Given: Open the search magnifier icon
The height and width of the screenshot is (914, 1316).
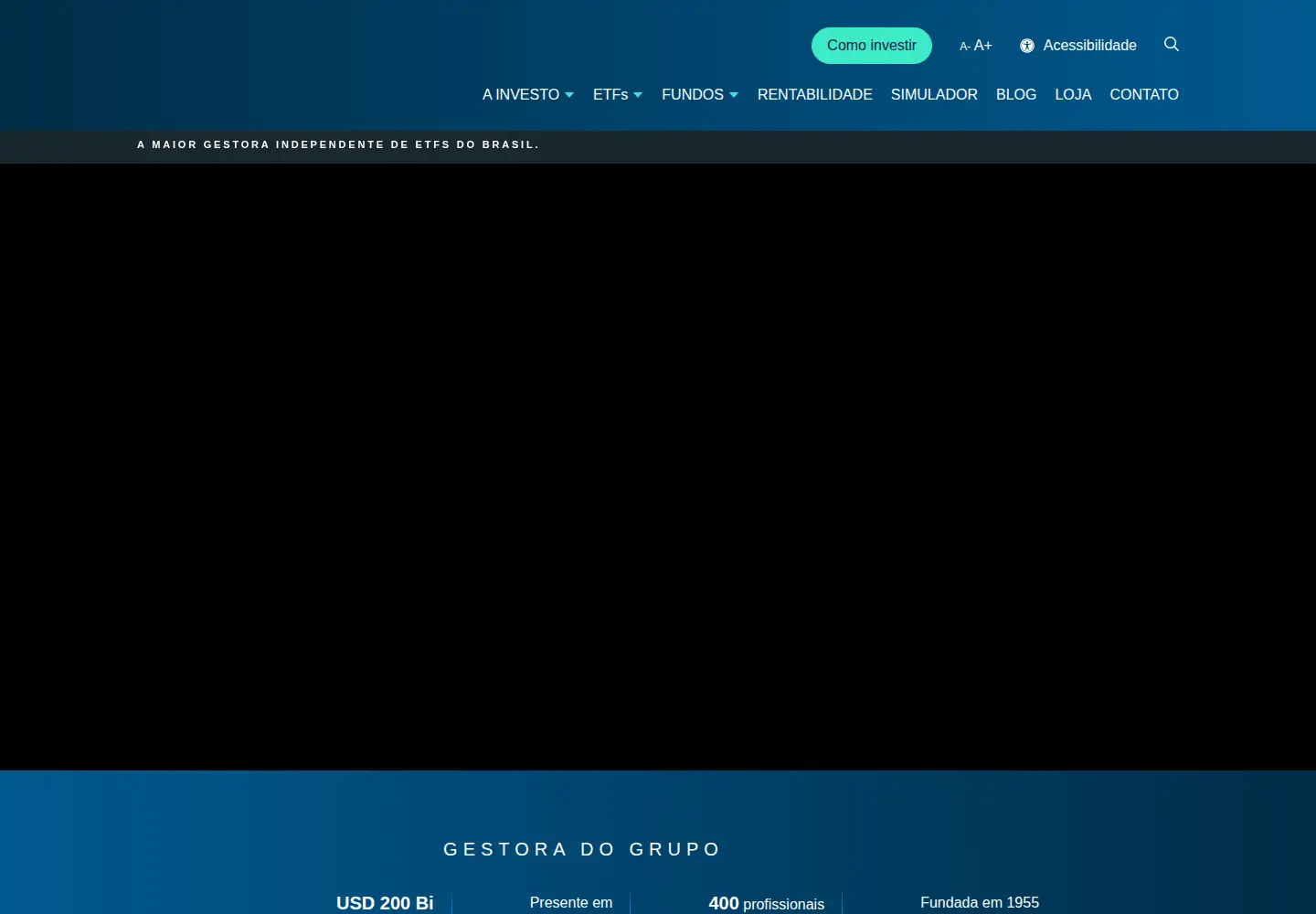Looking at the screenshot, I should pos(1172,44).
